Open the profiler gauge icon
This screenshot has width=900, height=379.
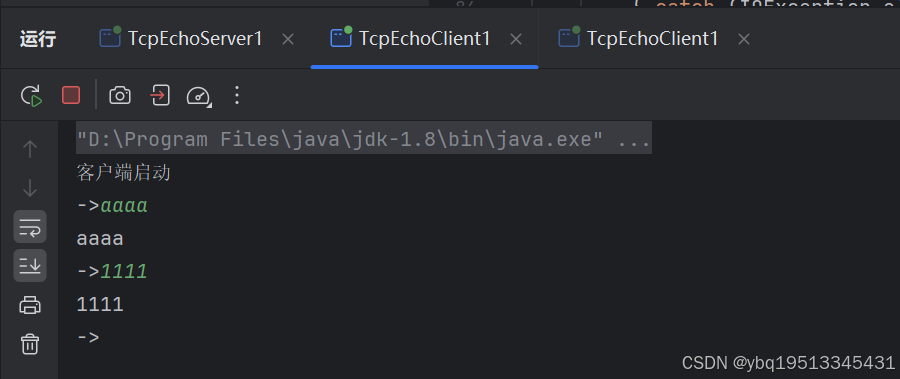click(199, 96)
